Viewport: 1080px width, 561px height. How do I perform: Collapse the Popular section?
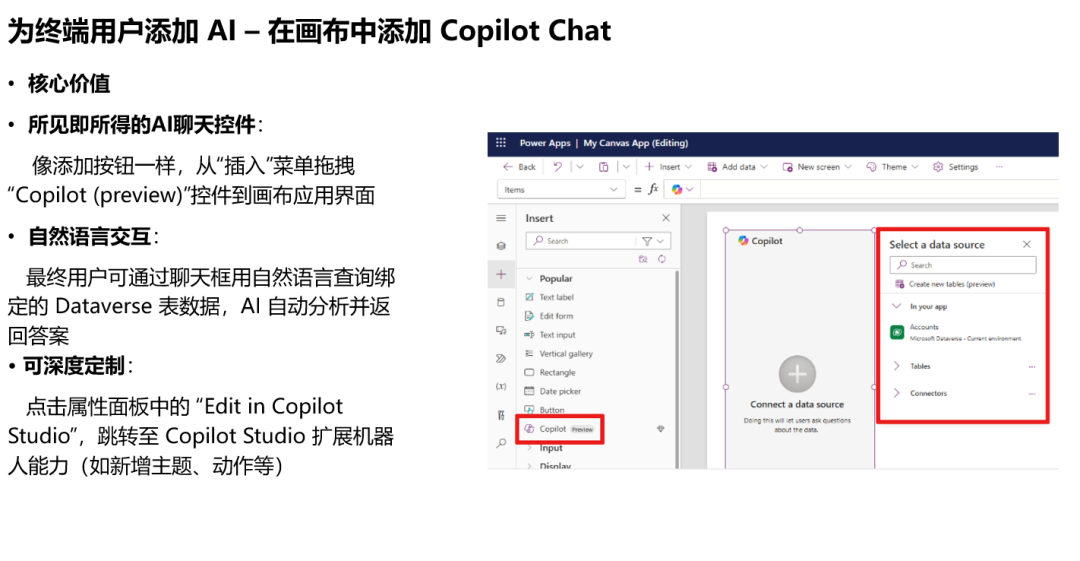coord(529,278)
